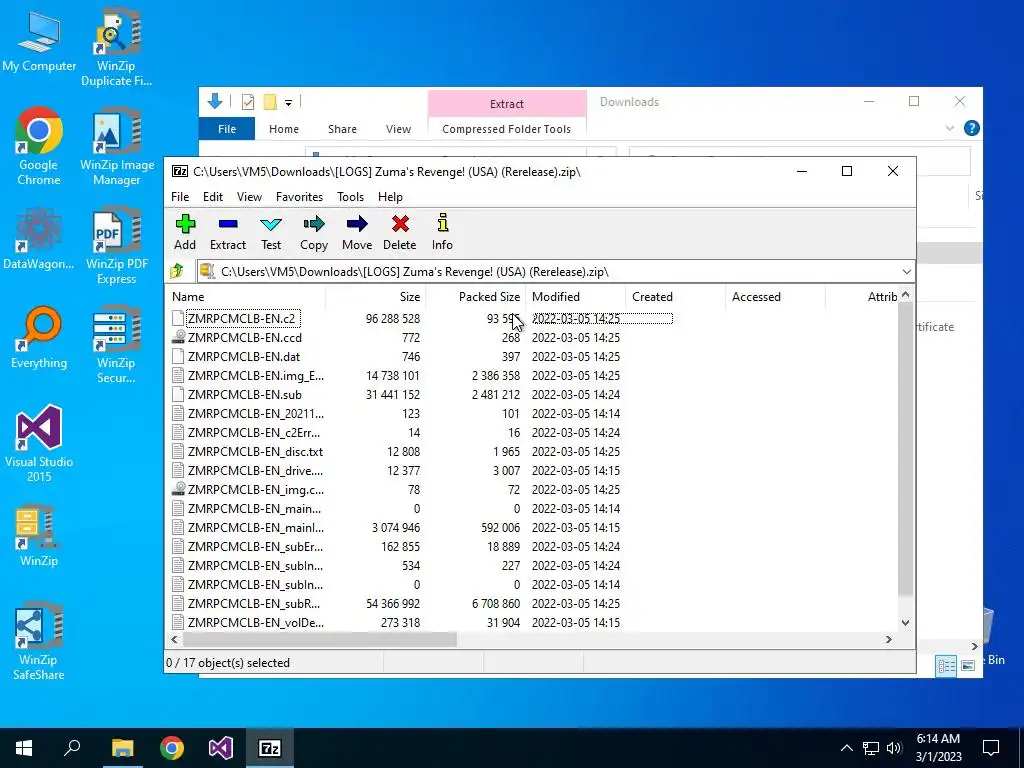
Task: Open the Help menu in 7-Zip
Action: click(390, 197)
